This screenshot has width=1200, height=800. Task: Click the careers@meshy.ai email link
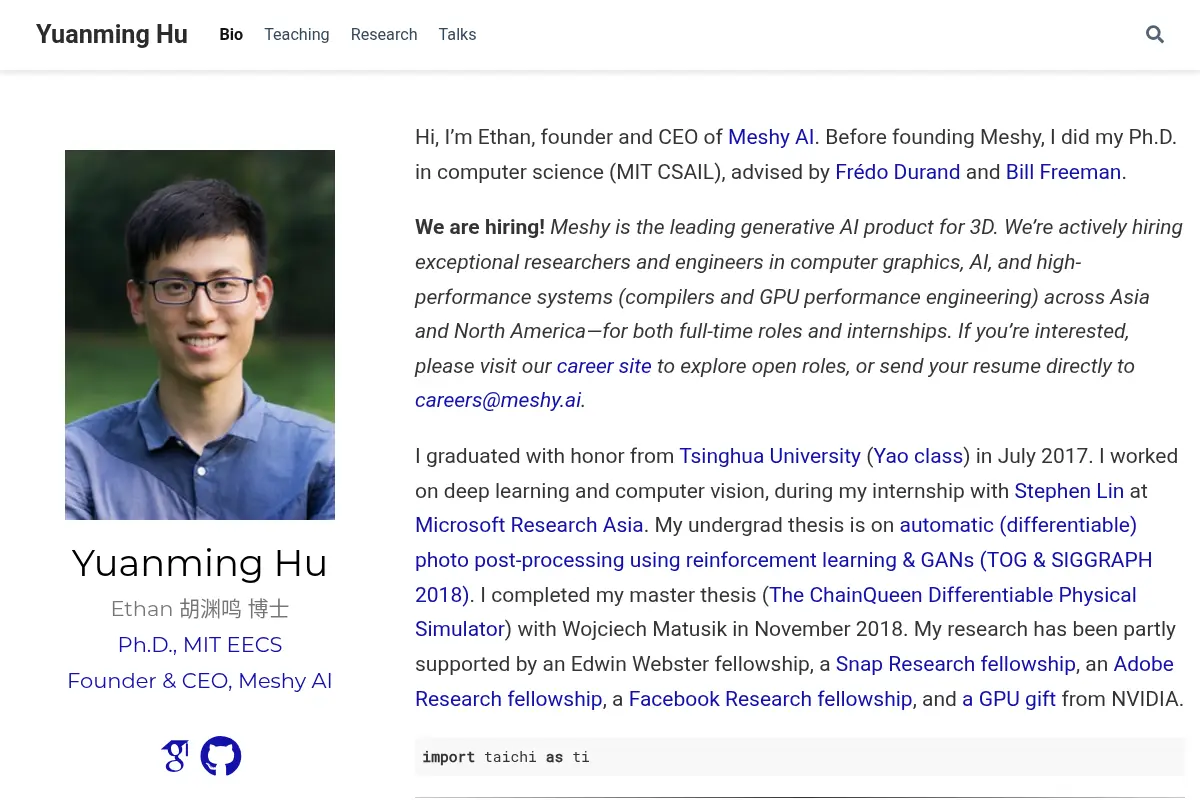tap(498, 400)
